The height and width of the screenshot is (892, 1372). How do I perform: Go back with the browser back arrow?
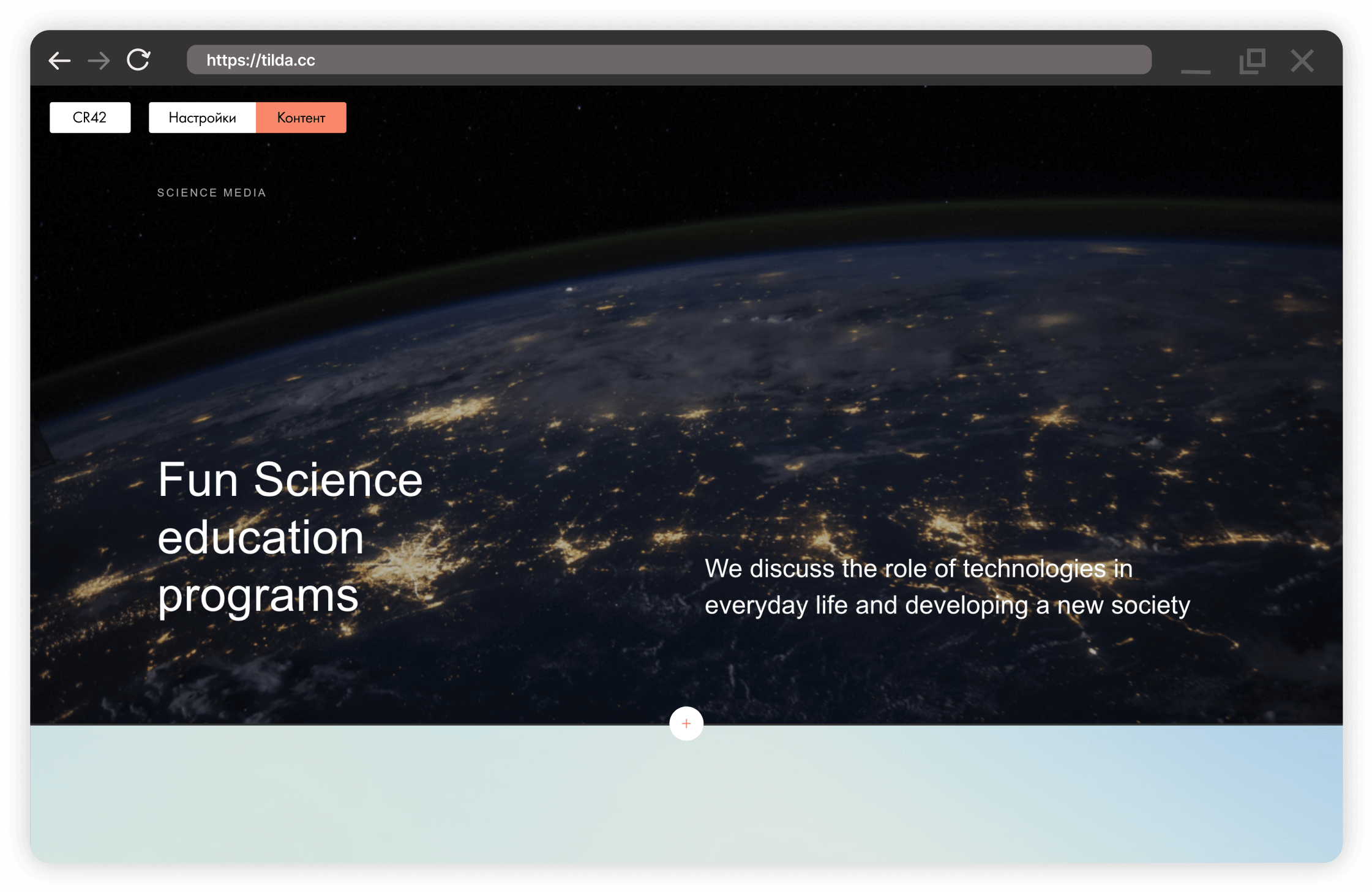click(x=59, y=61)
